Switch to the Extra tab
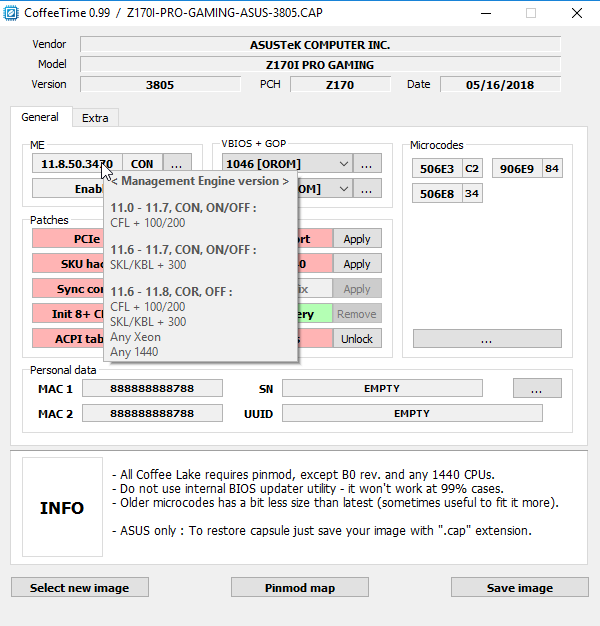Screen dimensions: 600x626 click(95, 118)
